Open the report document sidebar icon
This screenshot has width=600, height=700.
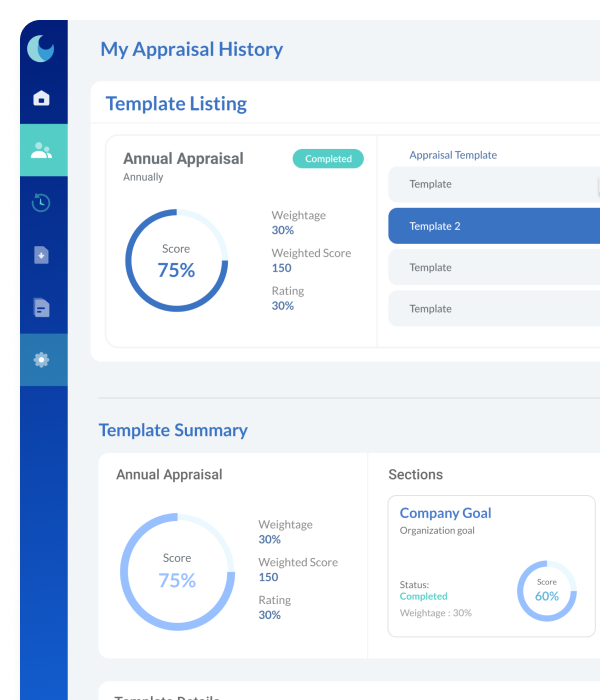pos(41,307)
